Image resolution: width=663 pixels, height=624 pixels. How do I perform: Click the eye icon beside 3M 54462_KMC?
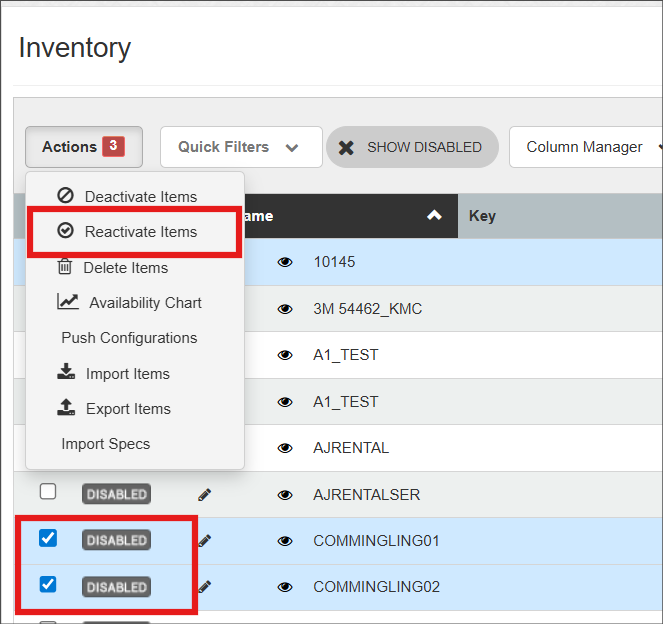pos(285,309)
